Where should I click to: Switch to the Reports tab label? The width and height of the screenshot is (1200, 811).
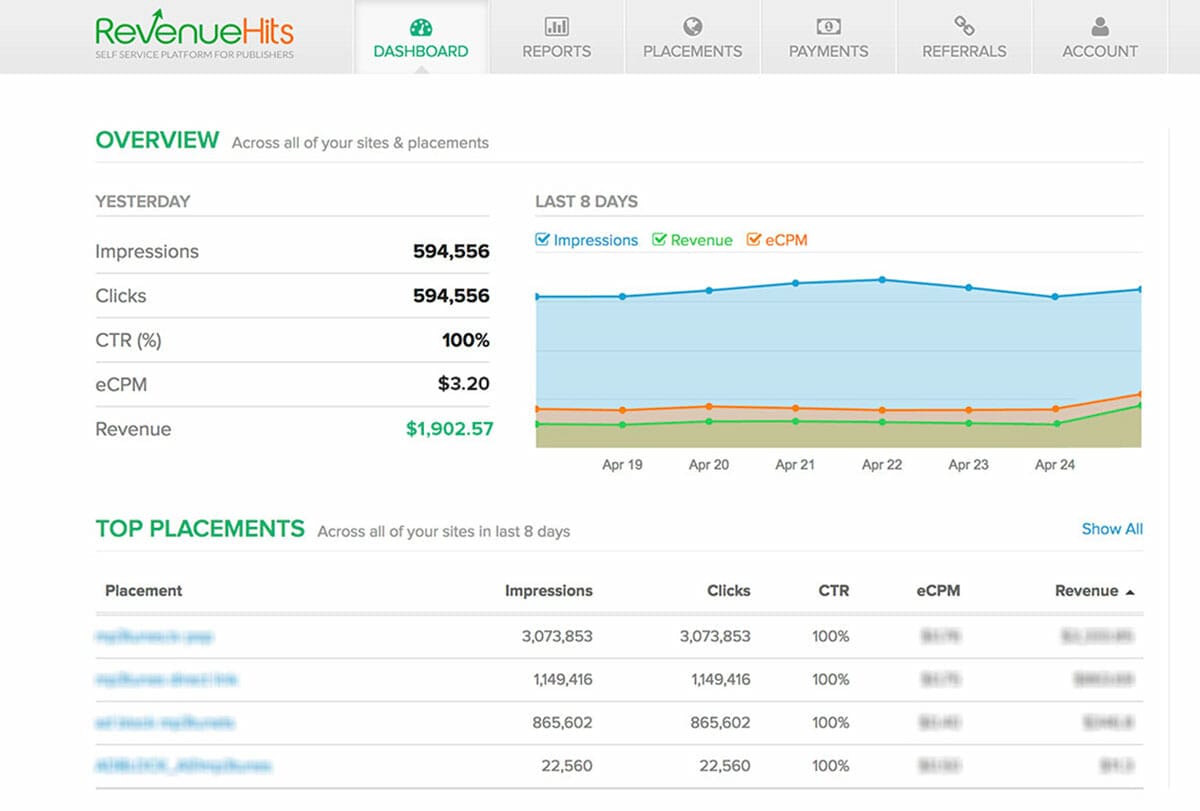556,51
